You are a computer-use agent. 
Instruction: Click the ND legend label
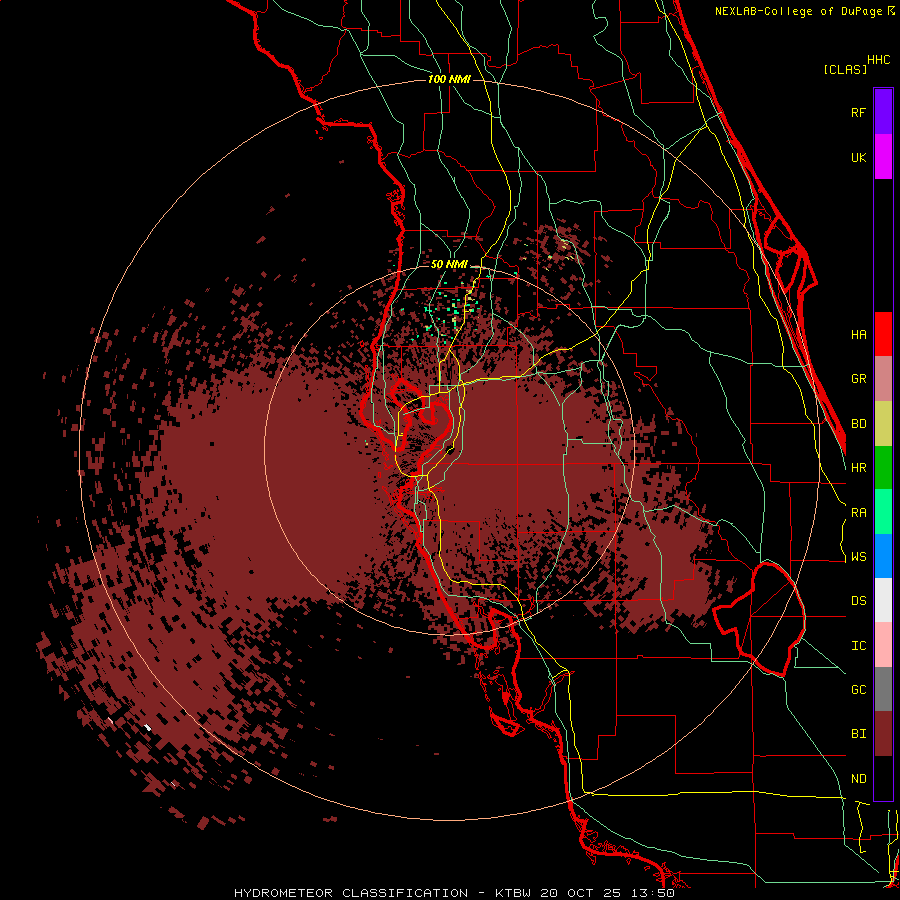coord(858,779)
